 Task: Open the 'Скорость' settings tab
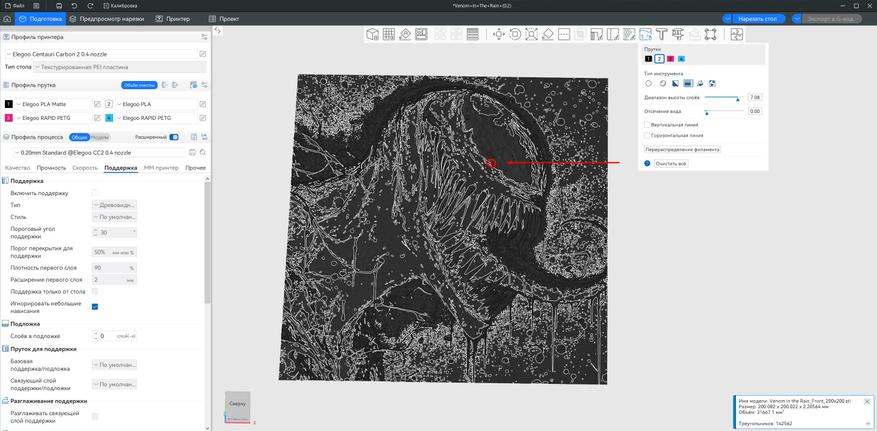pyautogui.click(x=85, y=168)
